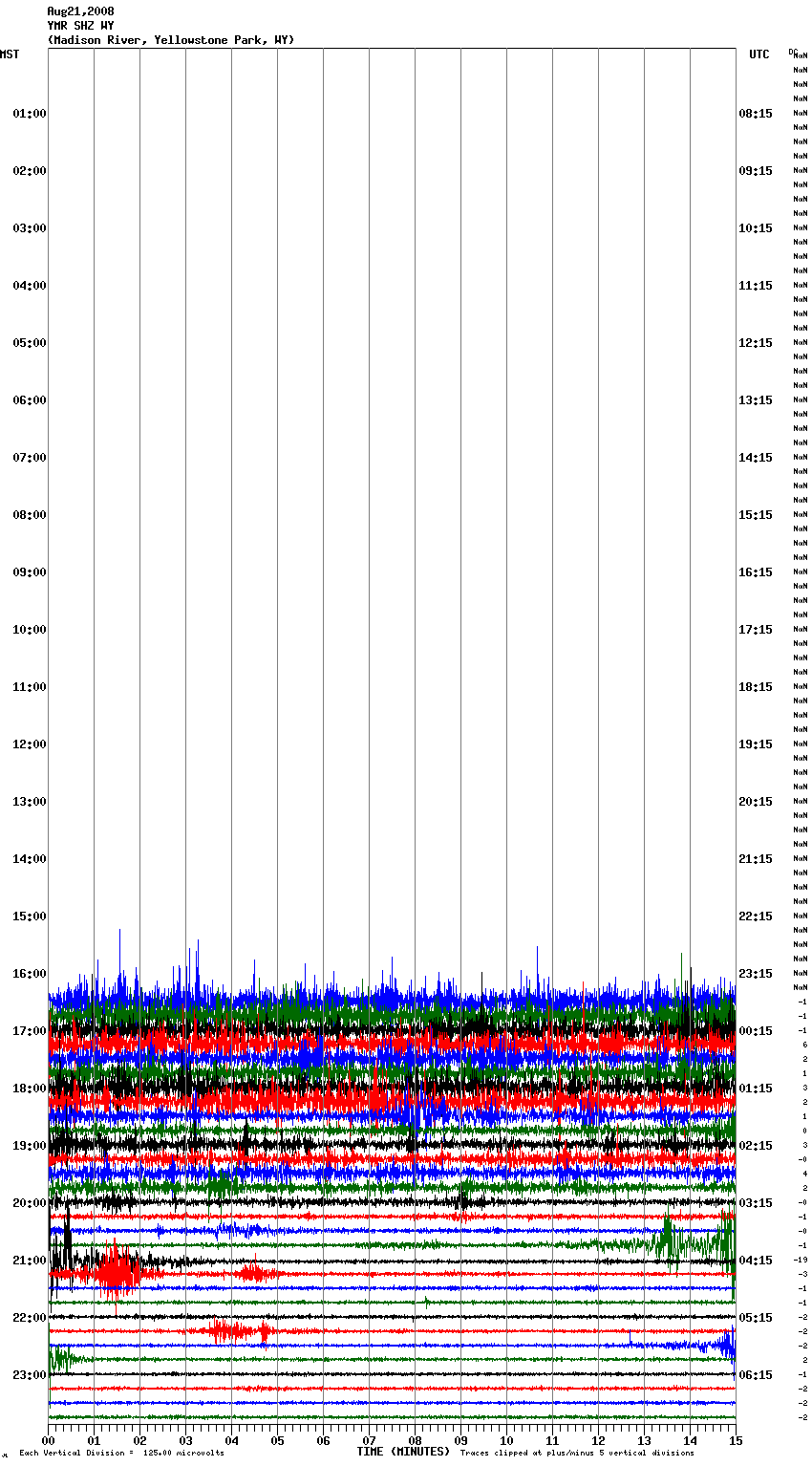
Task: Click the 14:15 UTC time label
Action: [756, 458]
